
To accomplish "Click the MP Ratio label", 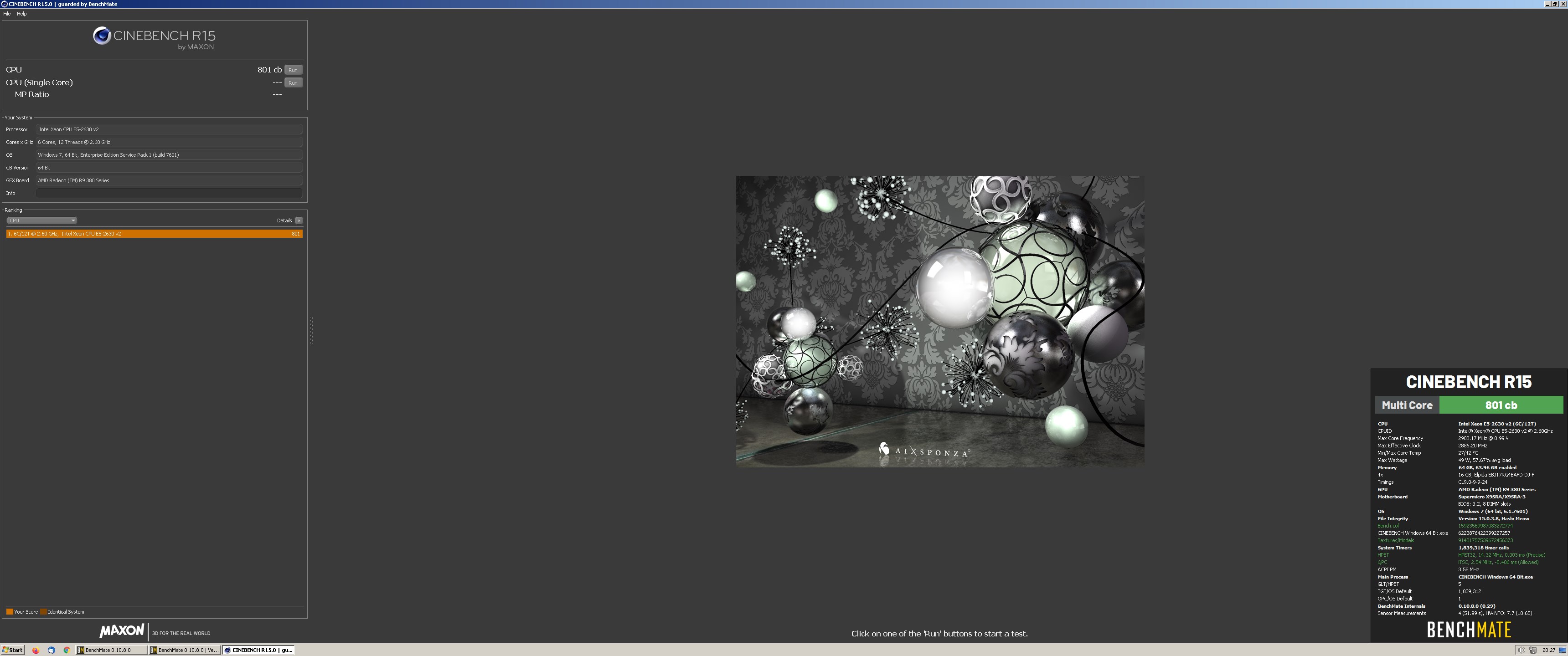I will coord(31,94).
